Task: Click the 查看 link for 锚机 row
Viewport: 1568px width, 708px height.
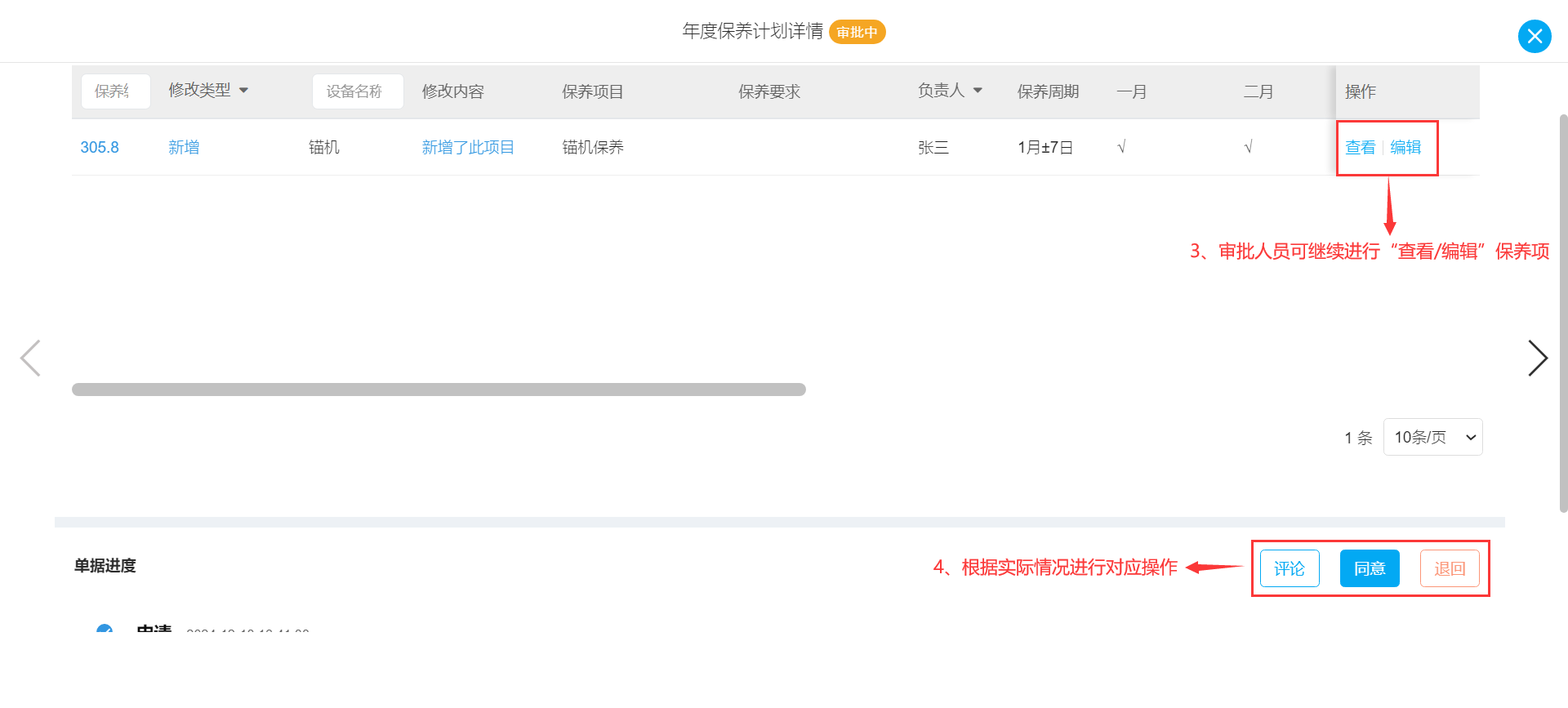Action: [x=1360, y=147]
